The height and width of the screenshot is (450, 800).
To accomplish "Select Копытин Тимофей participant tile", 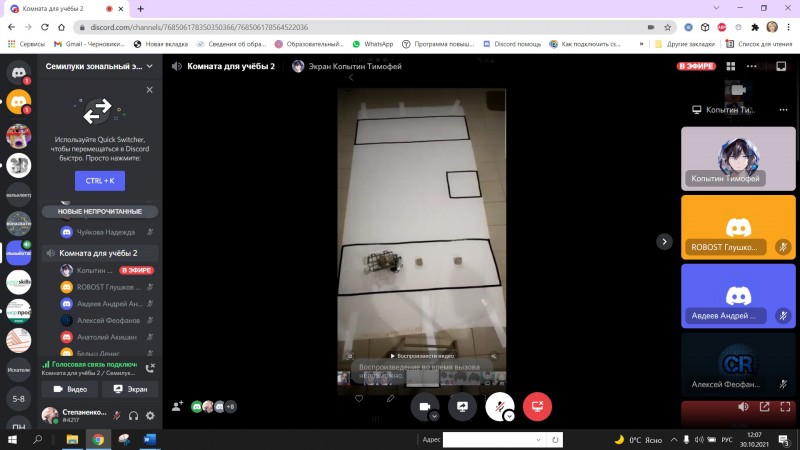I will point(738,157).
